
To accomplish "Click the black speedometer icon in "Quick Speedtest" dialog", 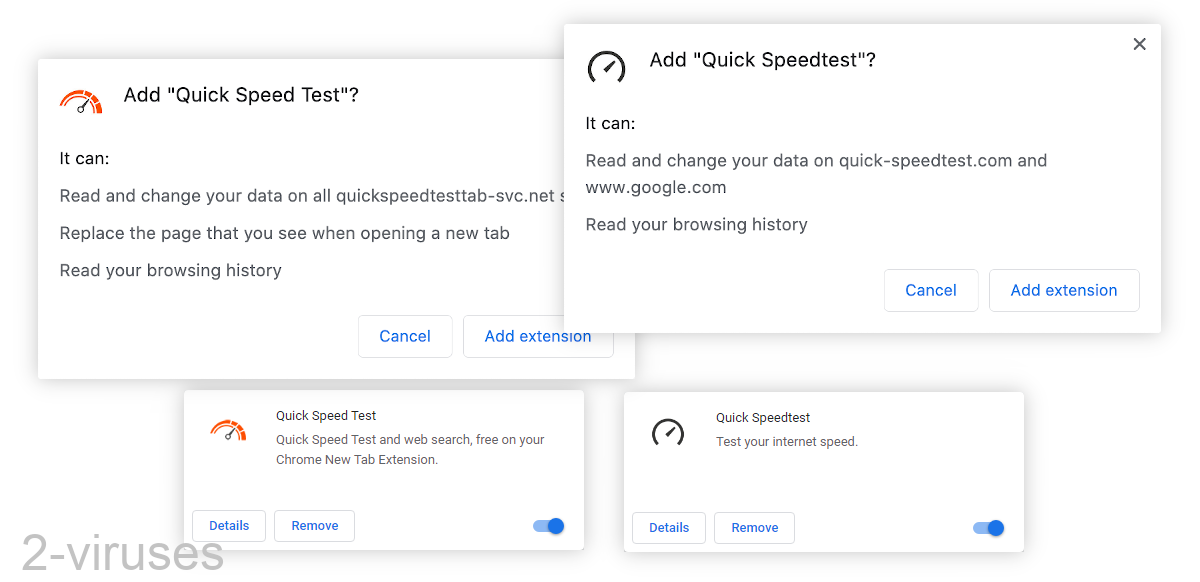I will pyautogui.click(x=607, y=67).
